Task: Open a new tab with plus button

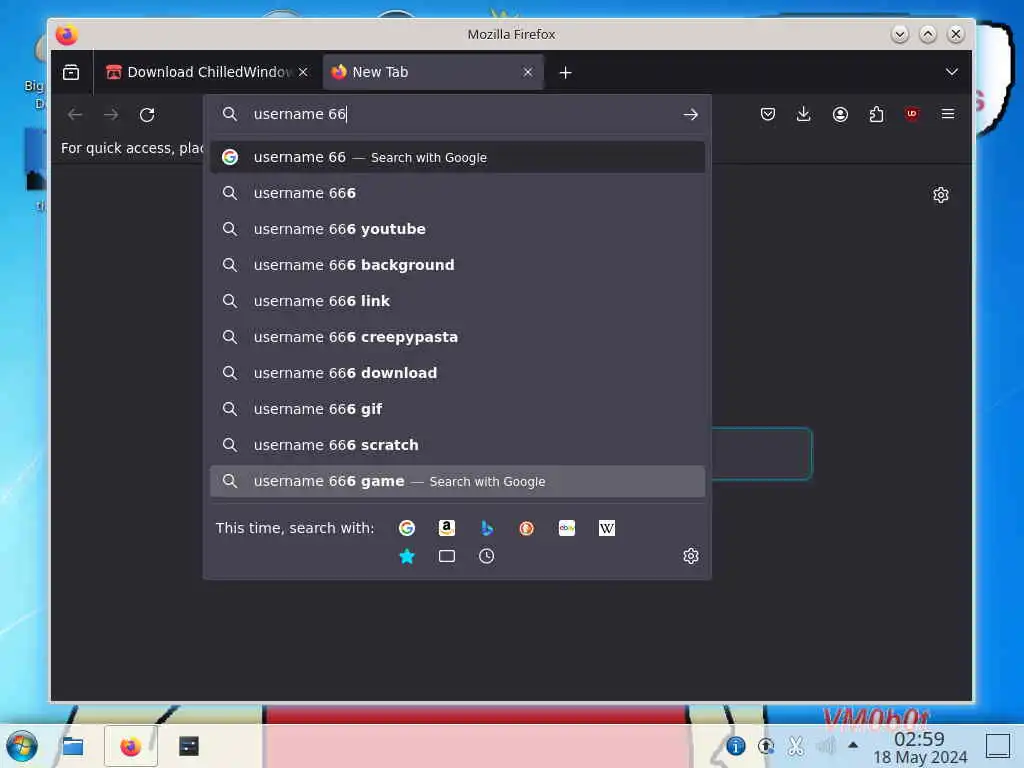Action: tap(566, 72)
